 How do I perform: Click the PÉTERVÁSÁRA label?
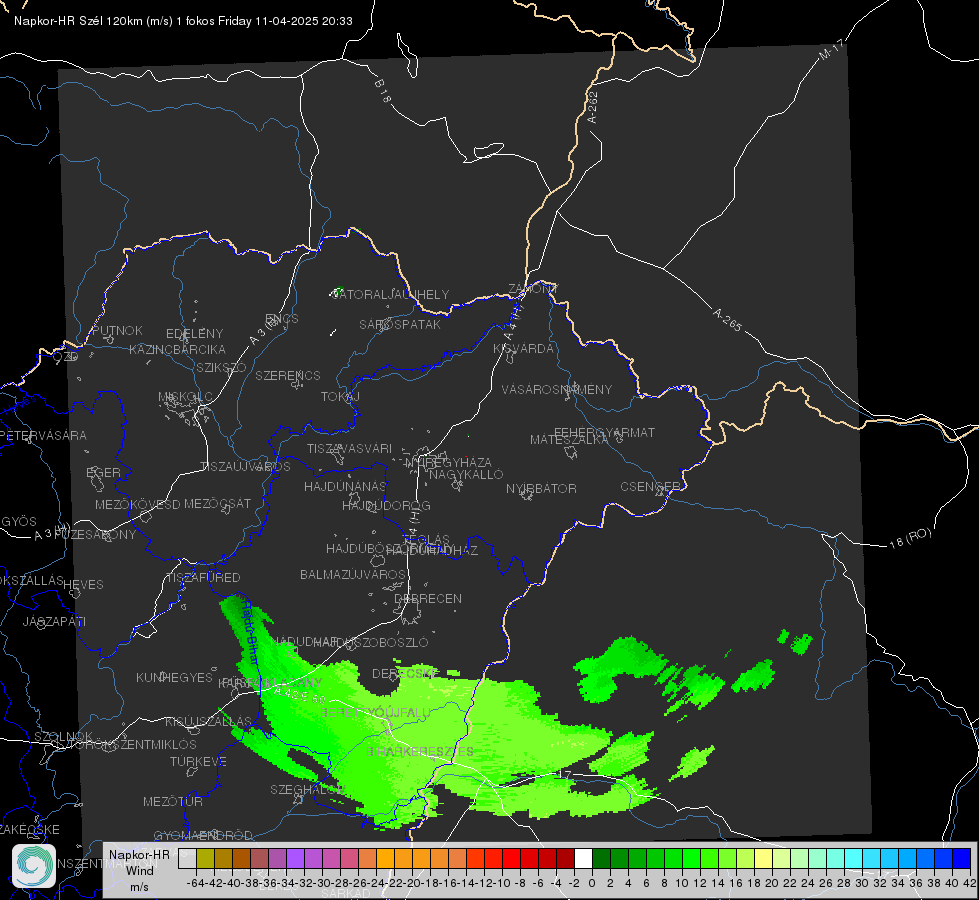(45, 435)
